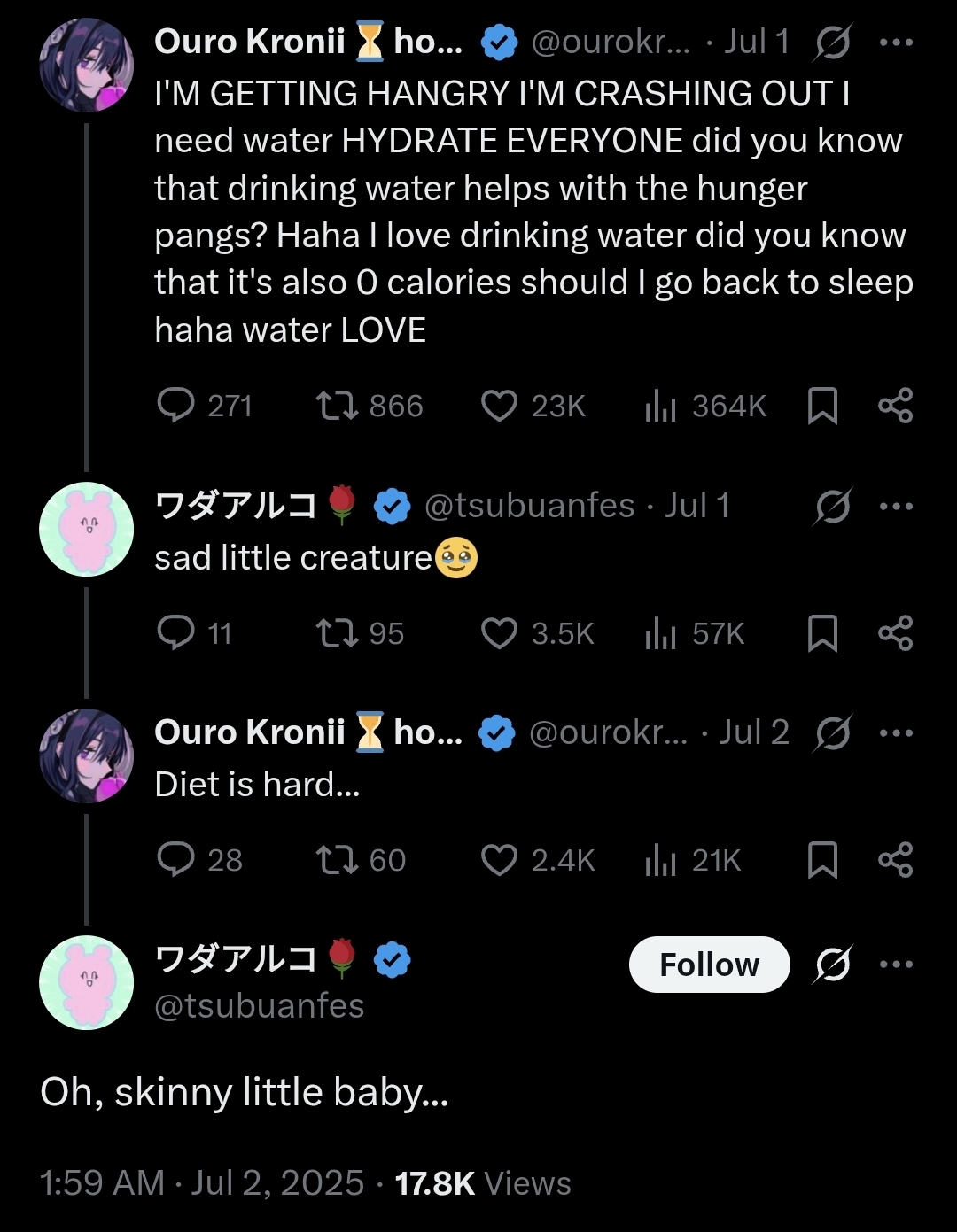The image size is (957, 1232).
Task: Reply to "sad little creature" tweet
Action: click(175, 633)
